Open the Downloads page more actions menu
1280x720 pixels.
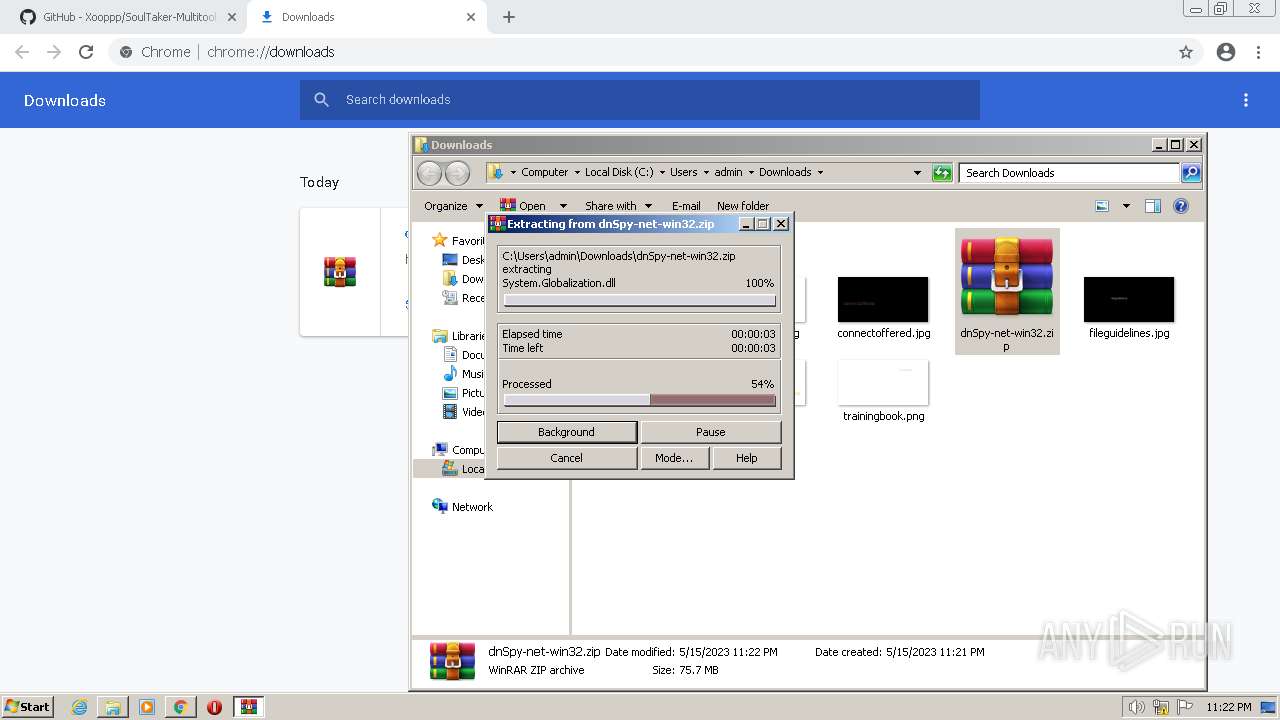1246,100
